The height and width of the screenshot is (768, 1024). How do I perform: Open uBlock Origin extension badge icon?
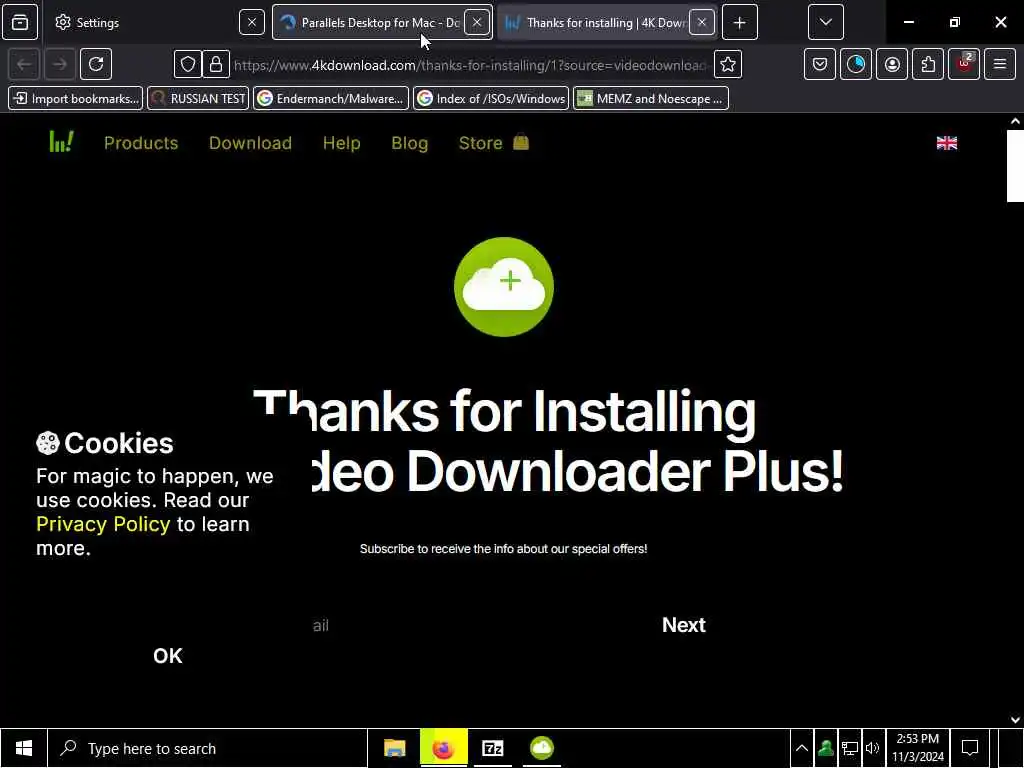[x=964, y=65]
